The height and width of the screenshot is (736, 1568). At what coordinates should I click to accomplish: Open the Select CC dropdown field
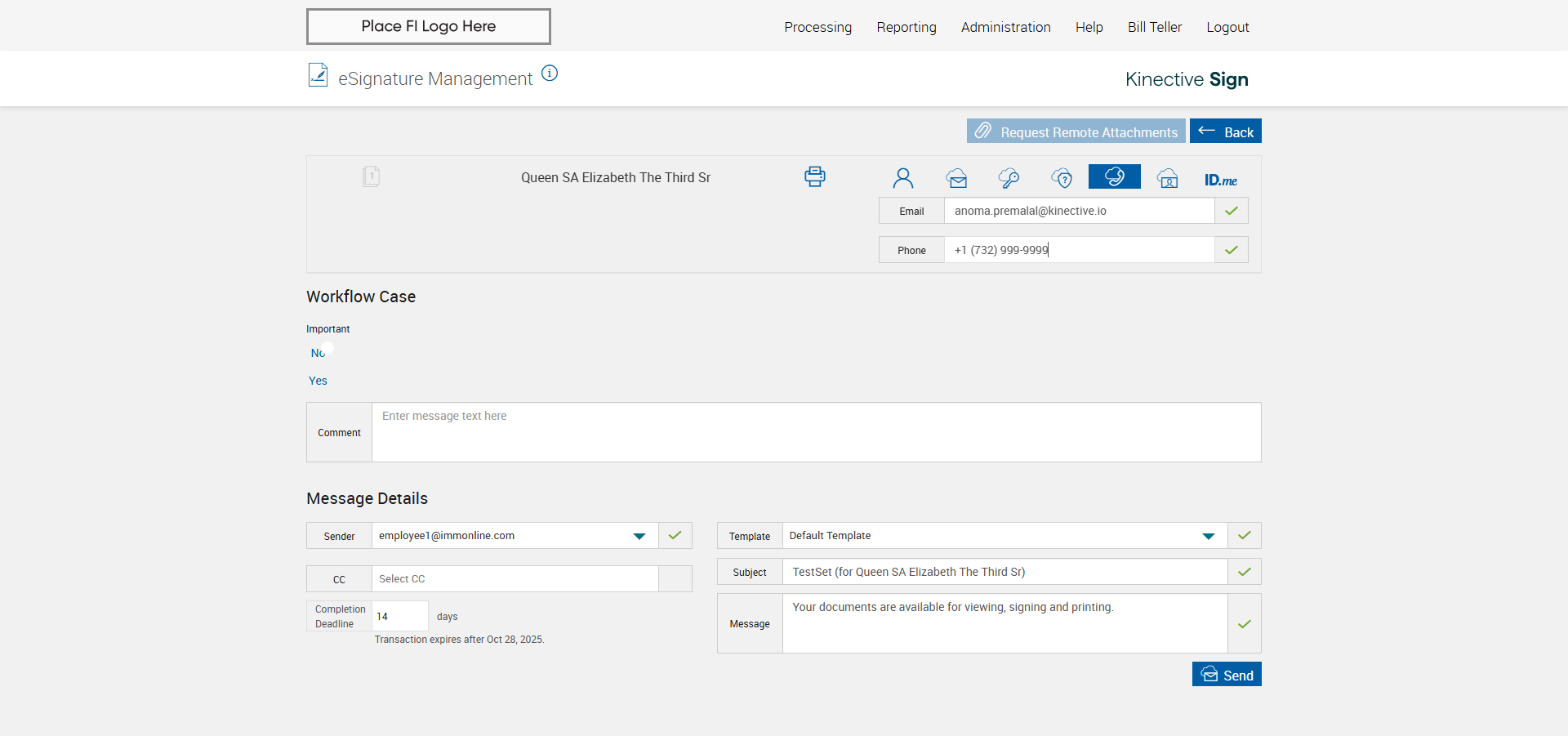point(514,579)
